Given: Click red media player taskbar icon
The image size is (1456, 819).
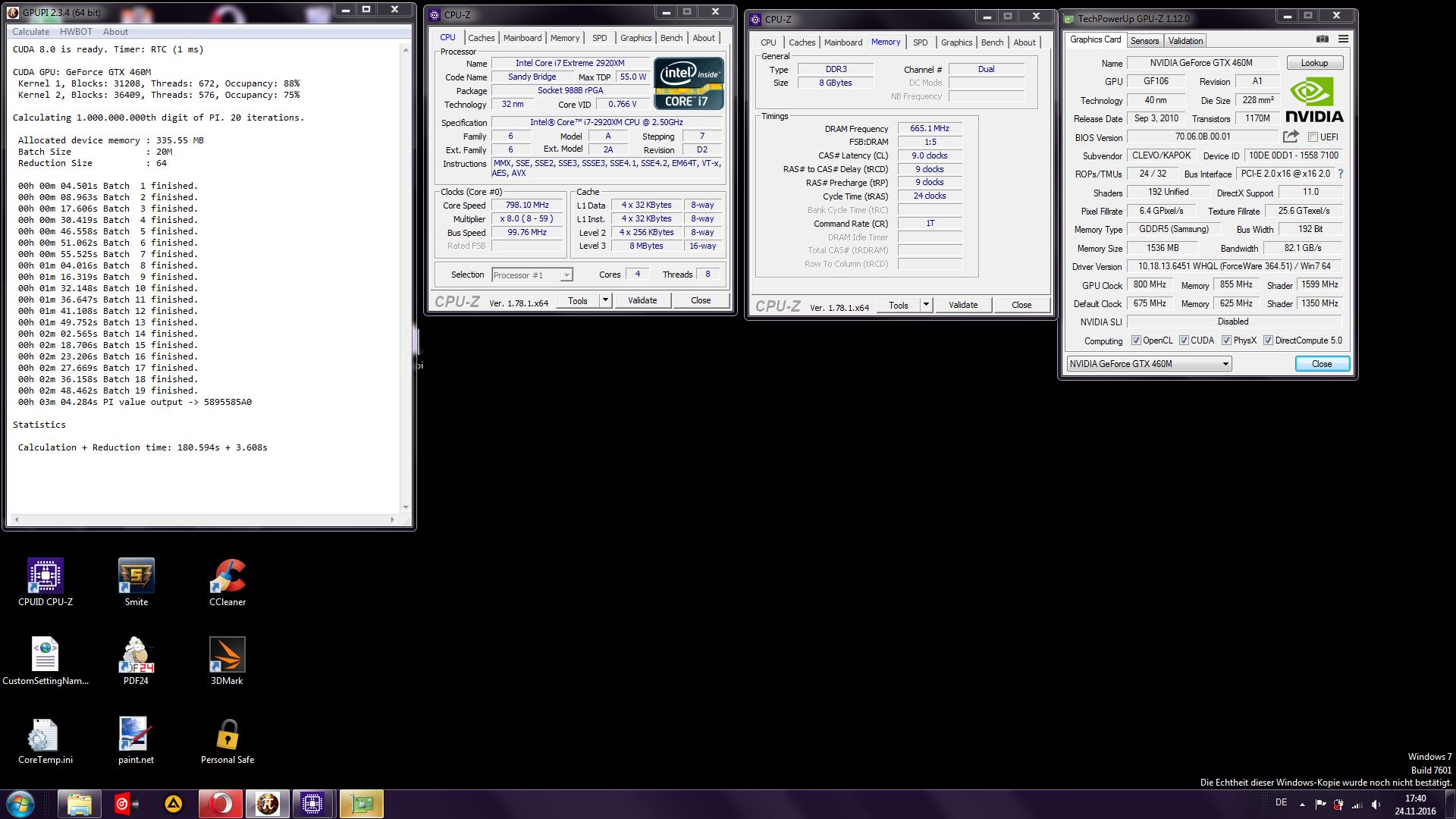Looking at the screenshot, I should tap(126, 804).
